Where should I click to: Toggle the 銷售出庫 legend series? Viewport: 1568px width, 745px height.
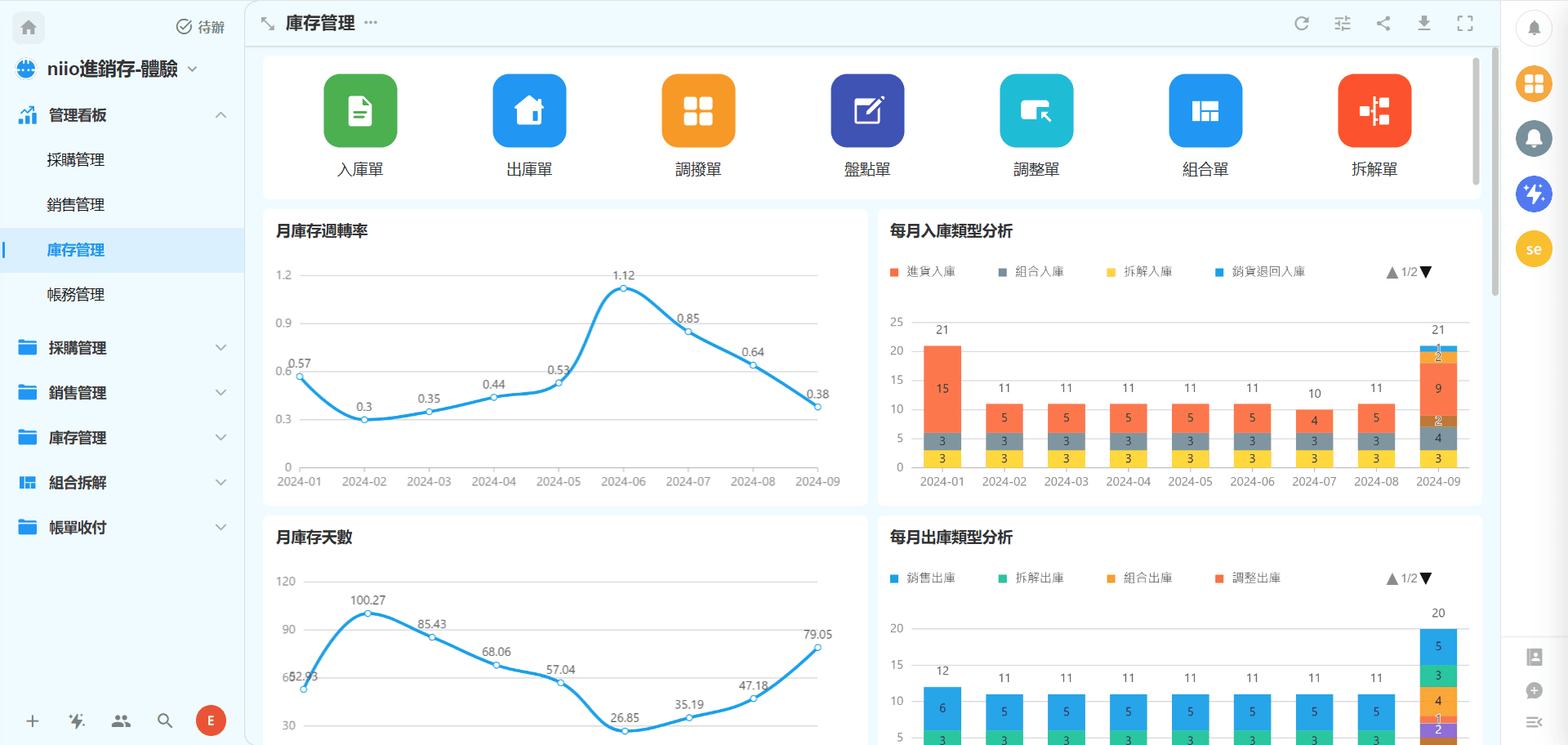pos(923,578)
